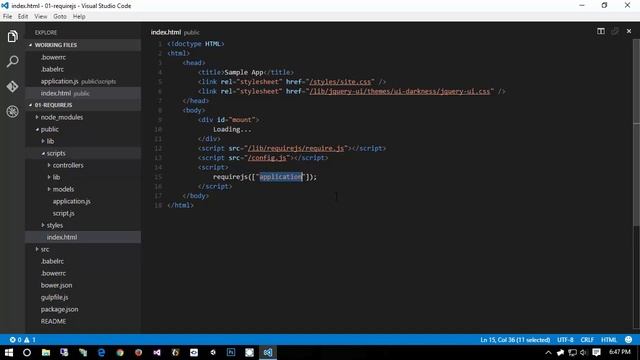Click the Ln 15, Col 36 status entry
Viewport: 640px width, 360px height.
(515, 340)
